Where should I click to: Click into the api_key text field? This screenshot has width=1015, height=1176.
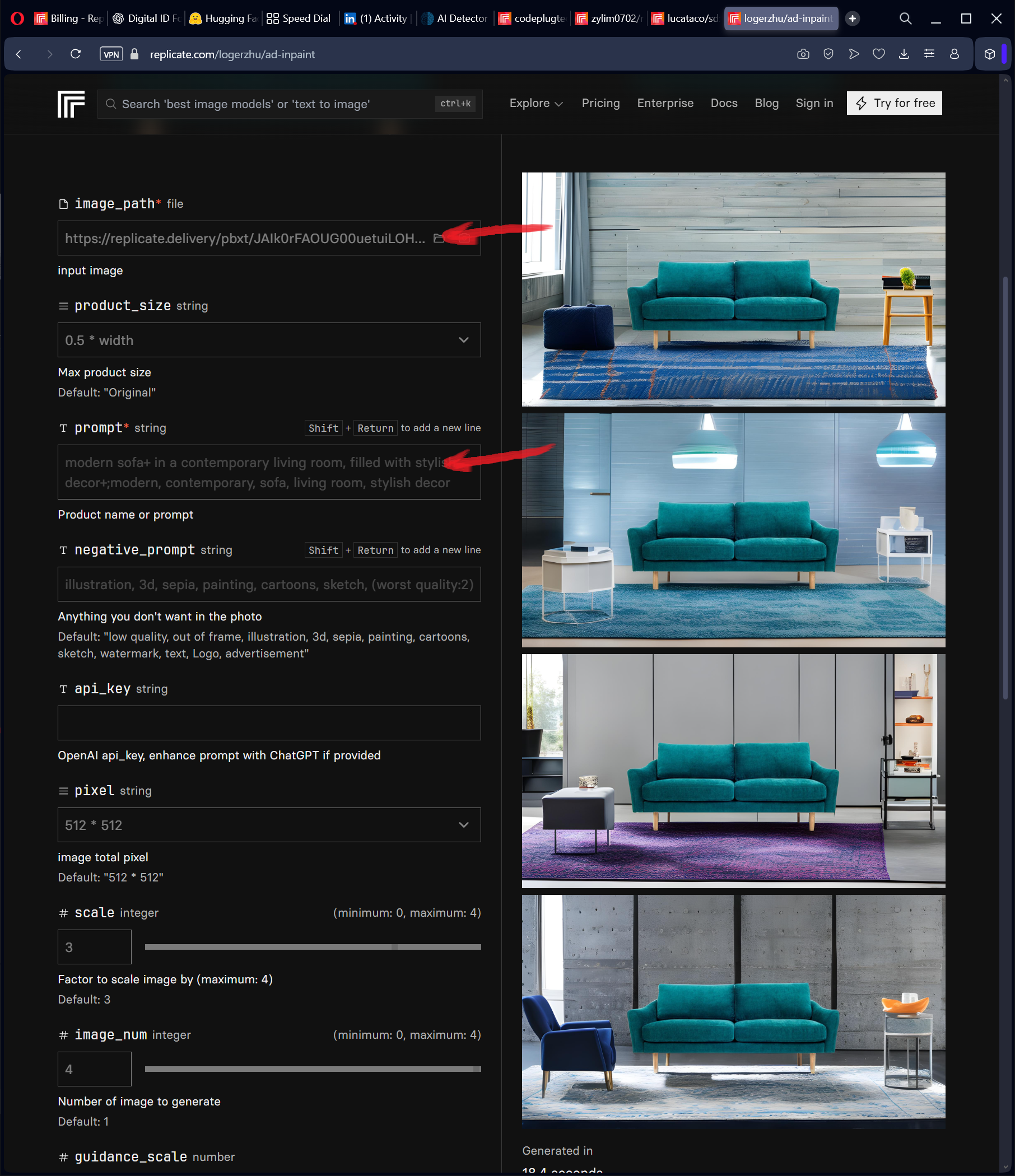[269, 722]
